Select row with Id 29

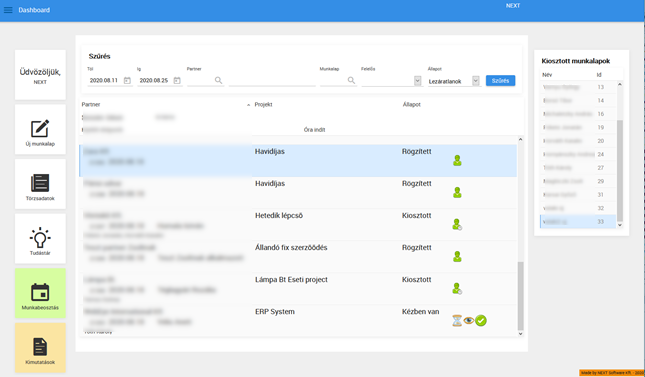point(578,181)
